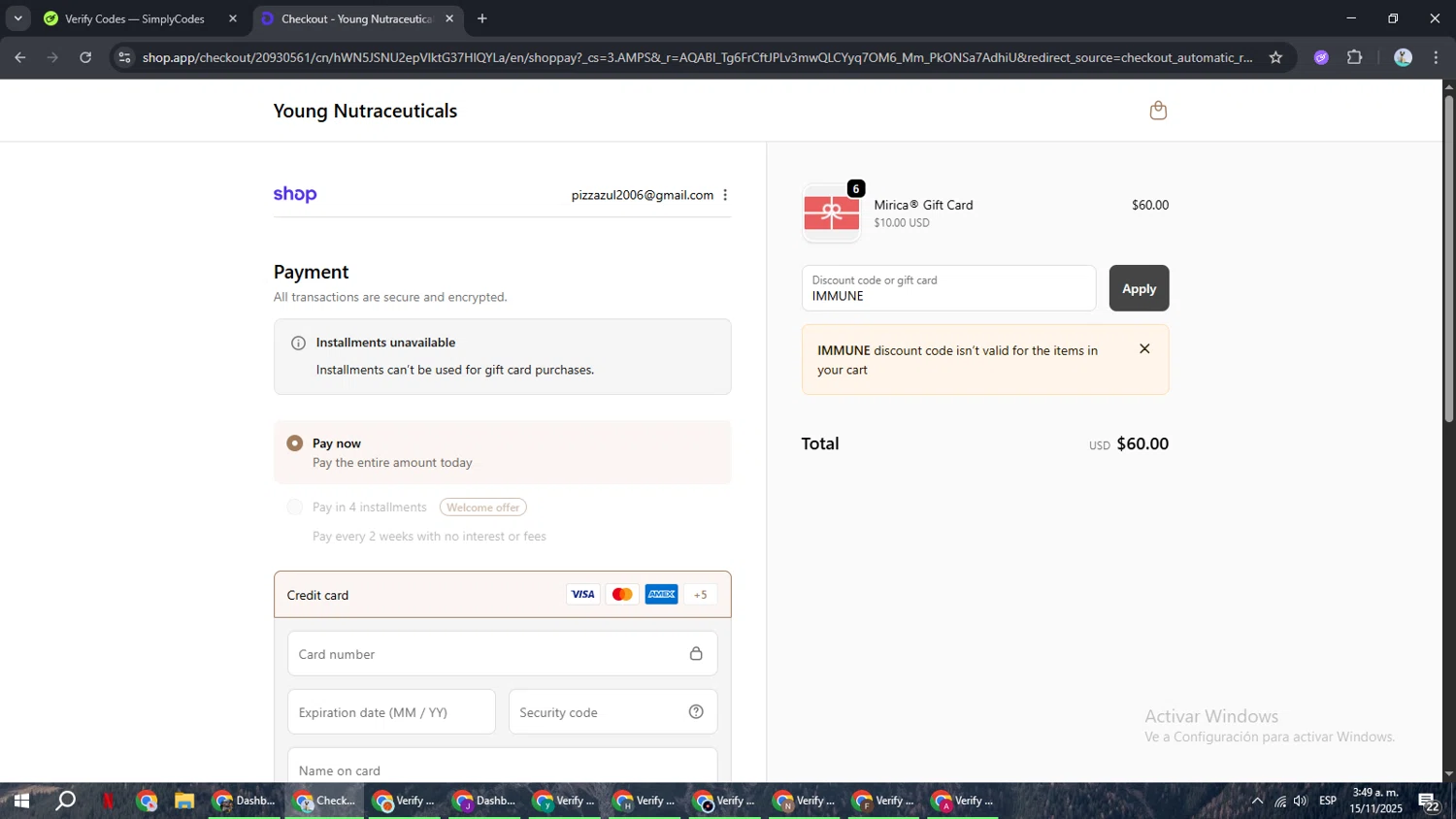Switch to Checkout Young Nutraceuticals tab
Screen dimensions: 1456x819
pos(354,19)
